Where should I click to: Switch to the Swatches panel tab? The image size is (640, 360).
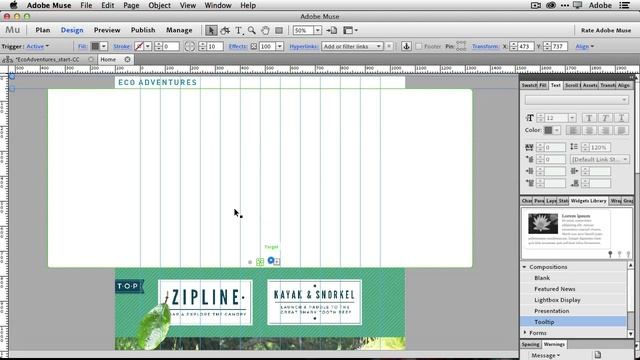click(x=529, y=85)
